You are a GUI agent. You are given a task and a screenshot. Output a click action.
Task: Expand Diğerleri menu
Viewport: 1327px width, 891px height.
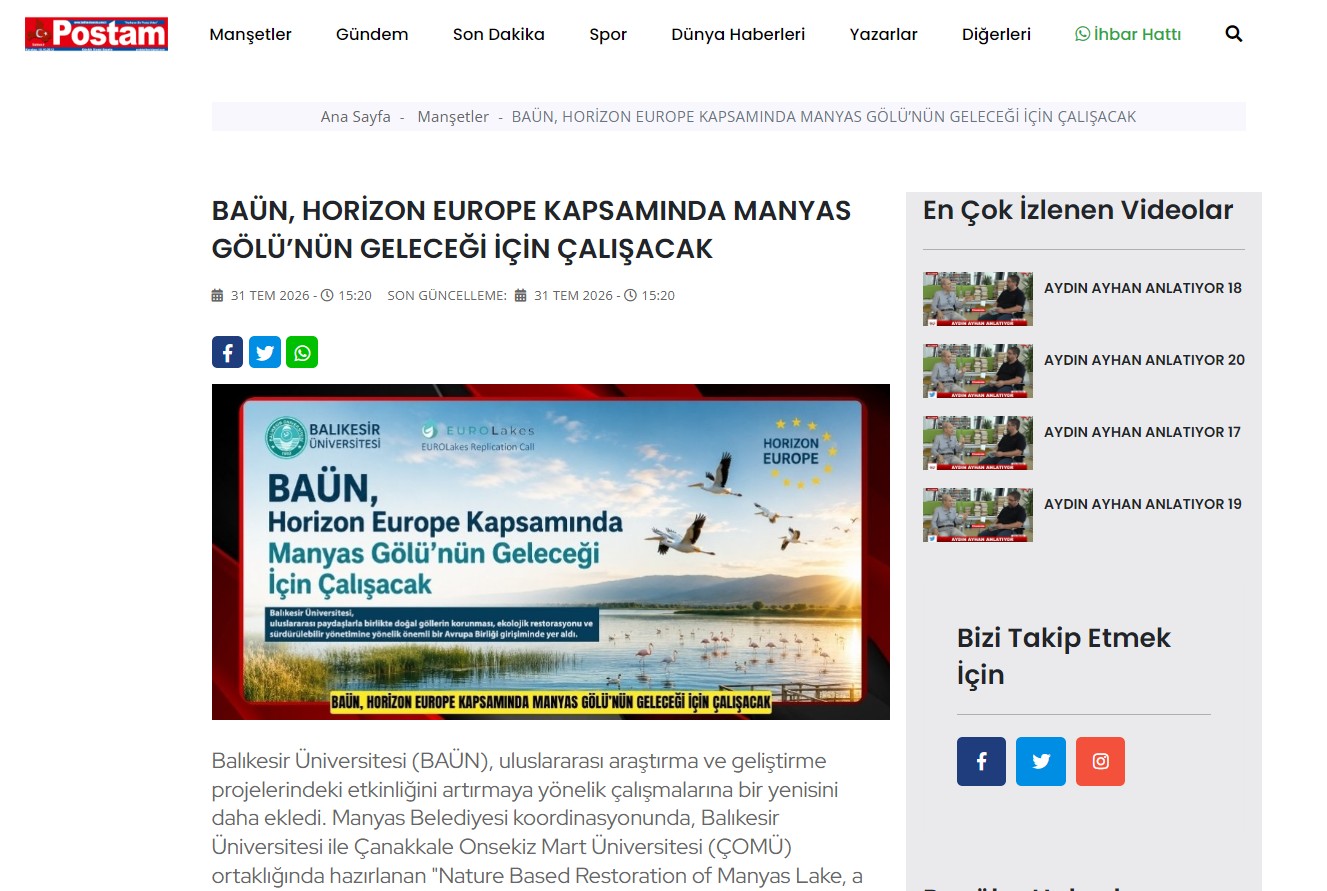(x=996, y=34)
